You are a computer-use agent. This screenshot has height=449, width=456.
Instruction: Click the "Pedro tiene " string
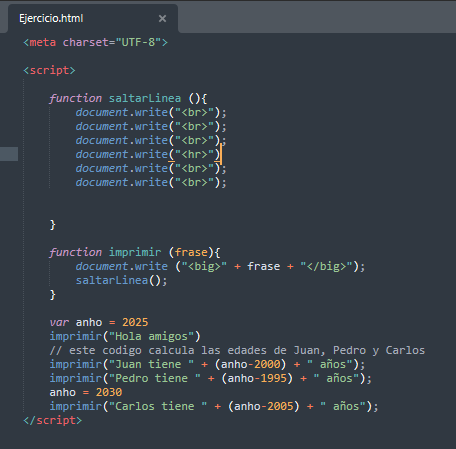click(155, 378)
